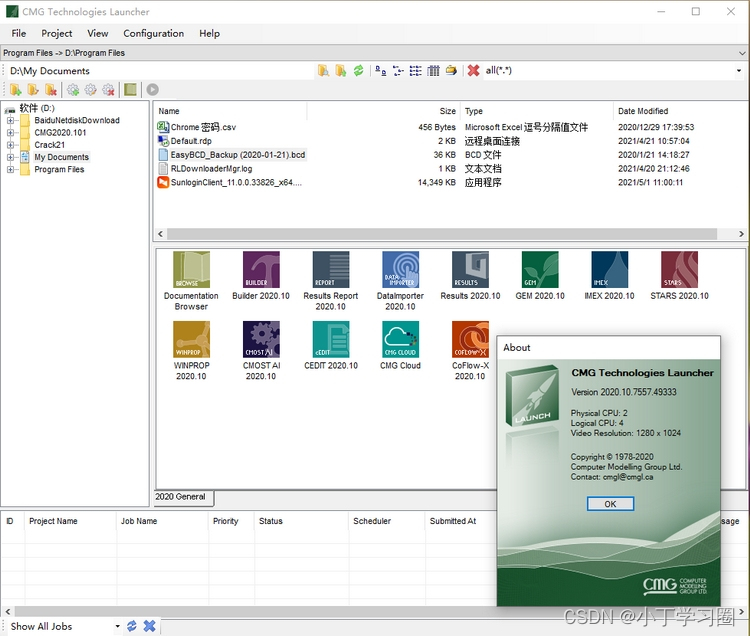This screenshot has height=636, width=750.
Task: Open the View menu
Action: (98, 33)
